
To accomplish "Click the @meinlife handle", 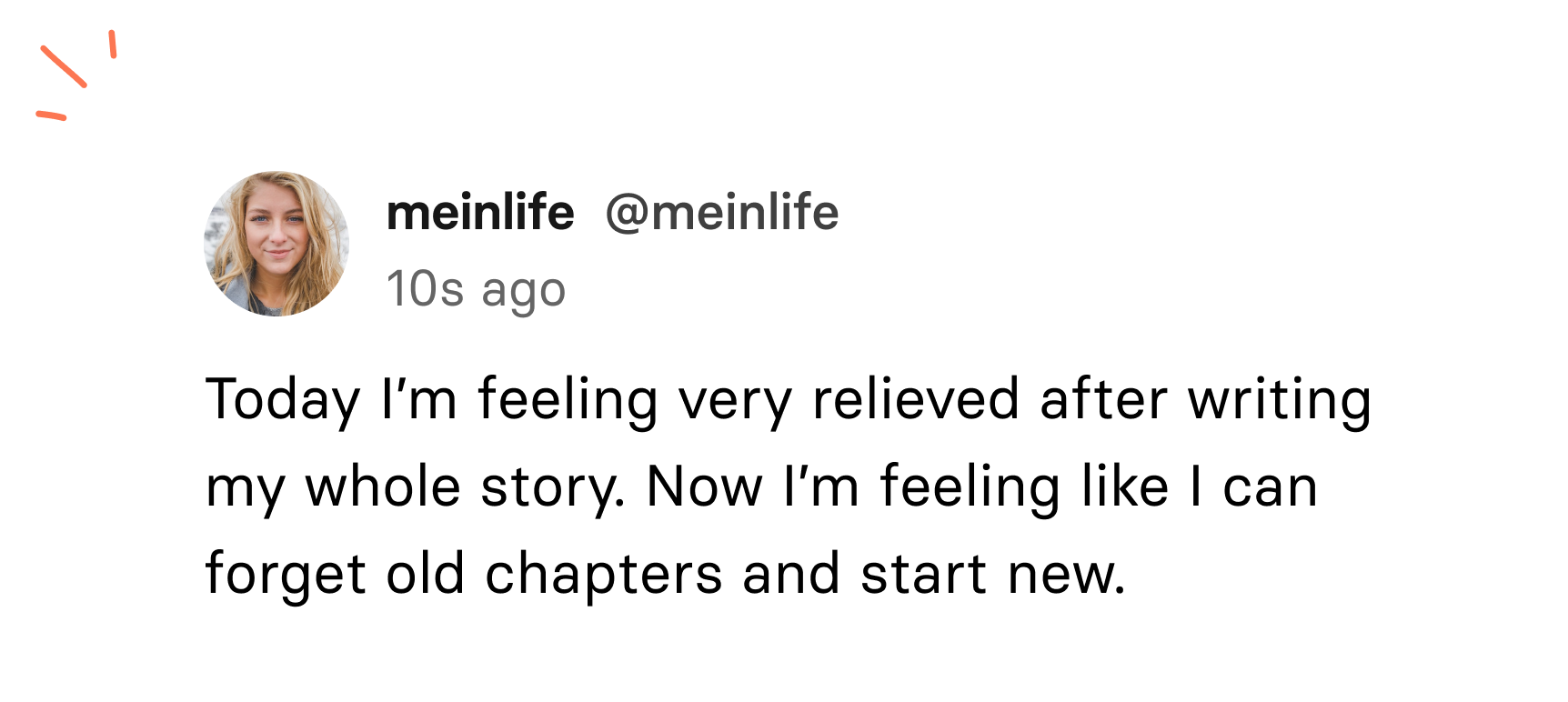I will (x=721, y=214).
